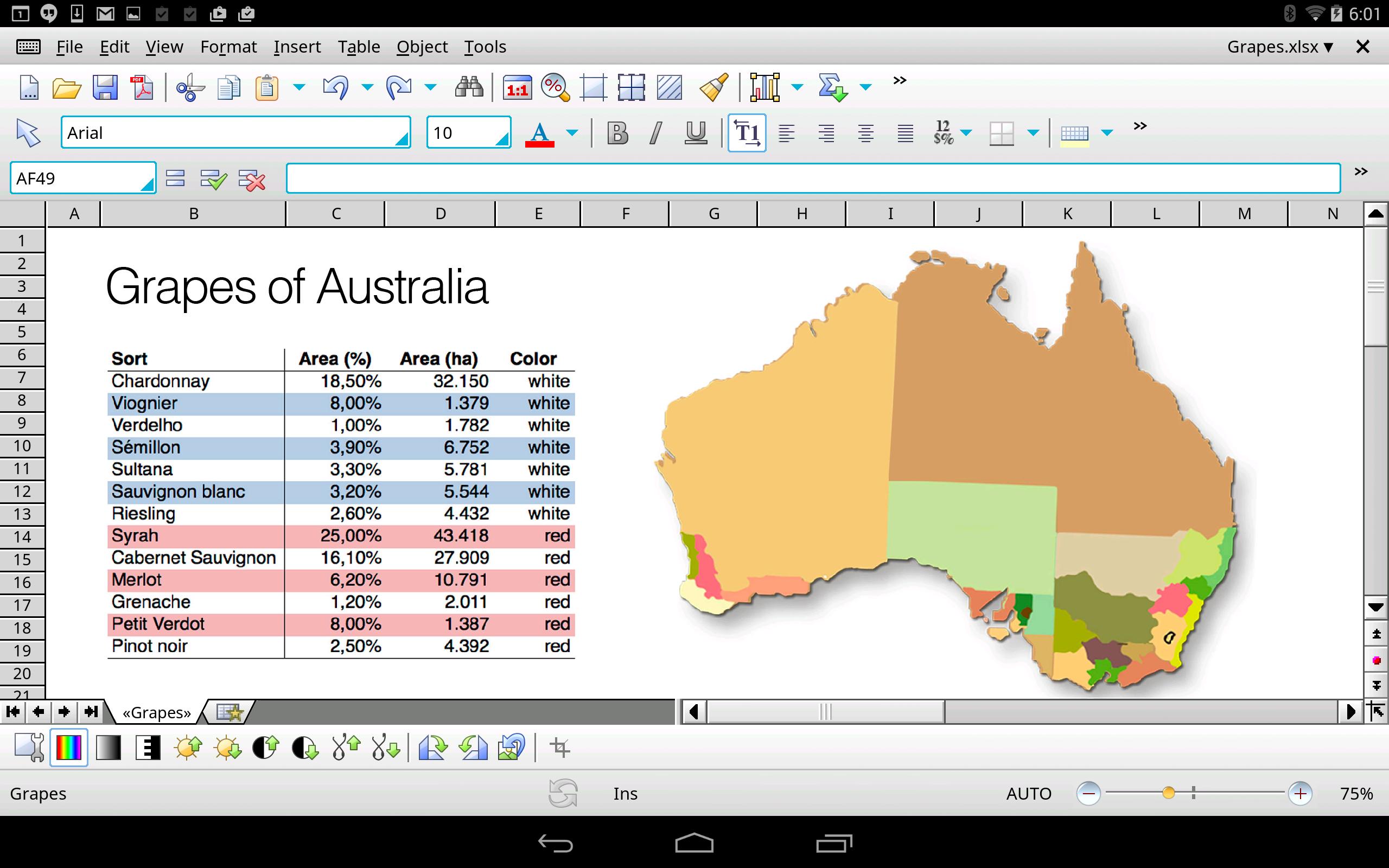
Task: Click the format painter brush icon
Action: click(713, 88)
